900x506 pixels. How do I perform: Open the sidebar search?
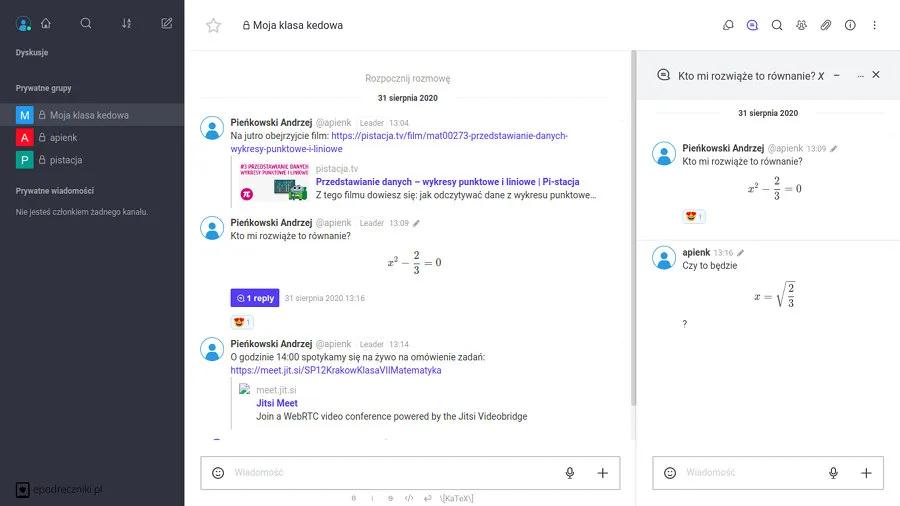coord(86,23)
